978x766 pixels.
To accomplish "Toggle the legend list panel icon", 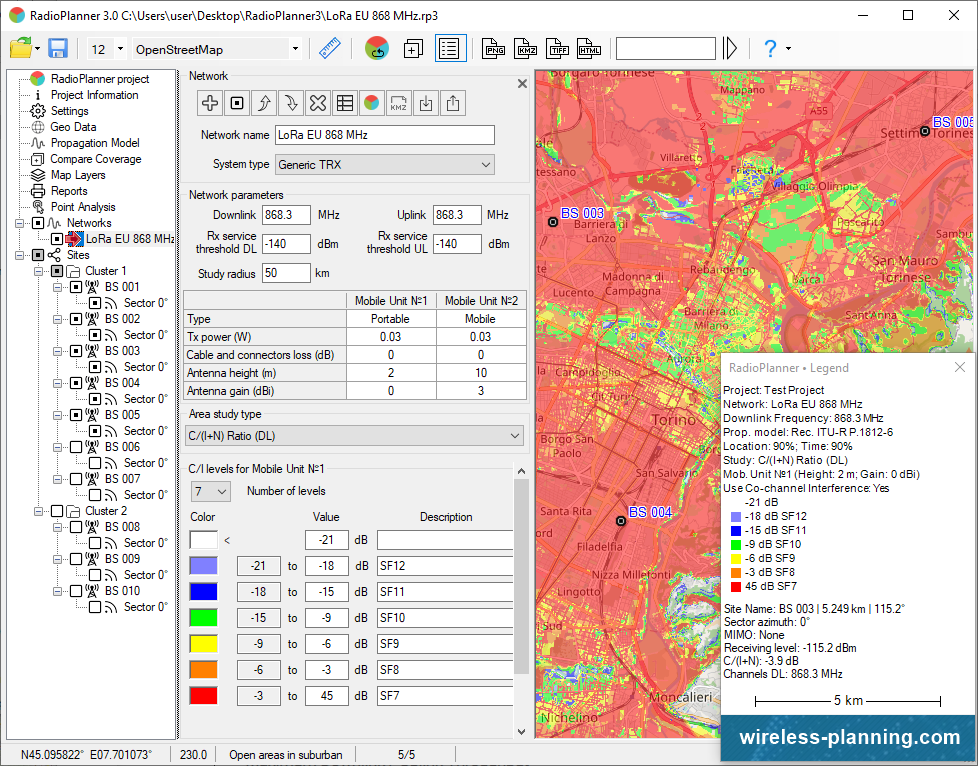I will [x=450, y=48].
